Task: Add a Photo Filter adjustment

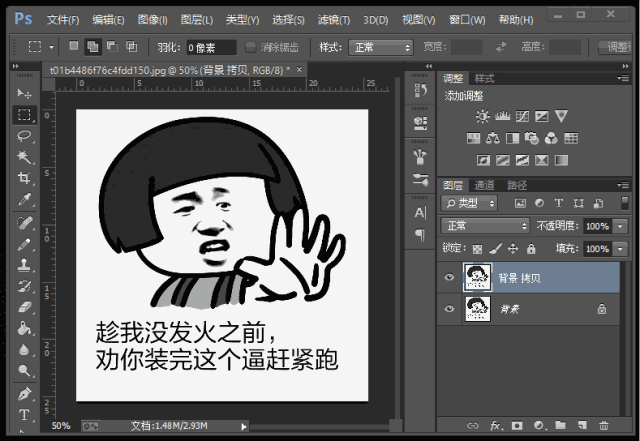Action: [x=531, y=138]
